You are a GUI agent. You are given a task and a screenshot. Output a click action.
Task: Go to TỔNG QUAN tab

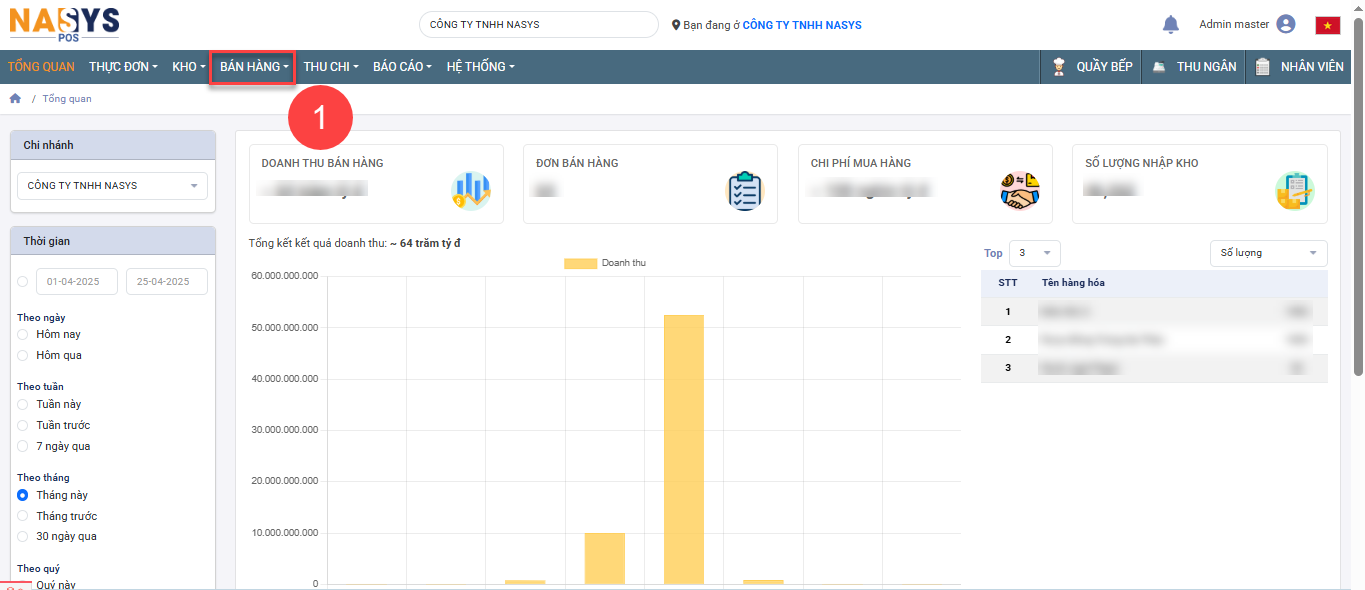pos(41,67)
